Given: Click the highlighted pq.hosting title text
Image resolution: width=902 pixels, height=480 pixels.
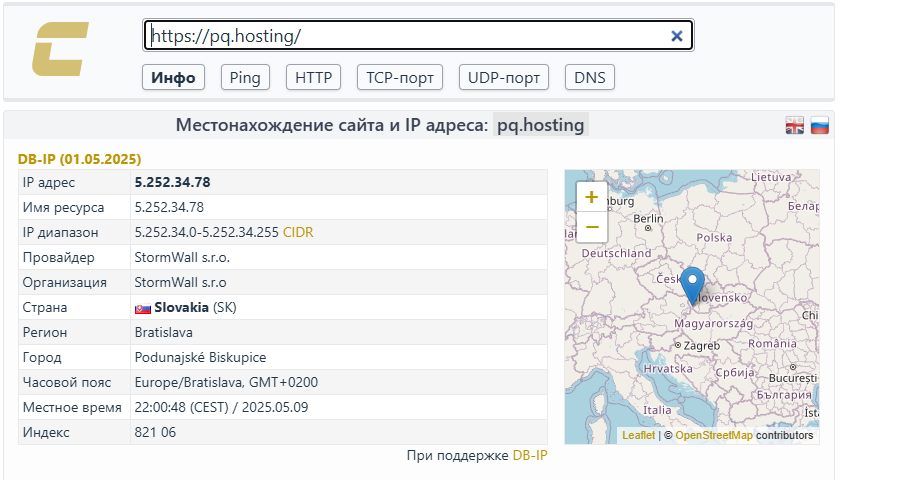Looking at the screenshot, I should pyautogui.click(x=541, y=125).
